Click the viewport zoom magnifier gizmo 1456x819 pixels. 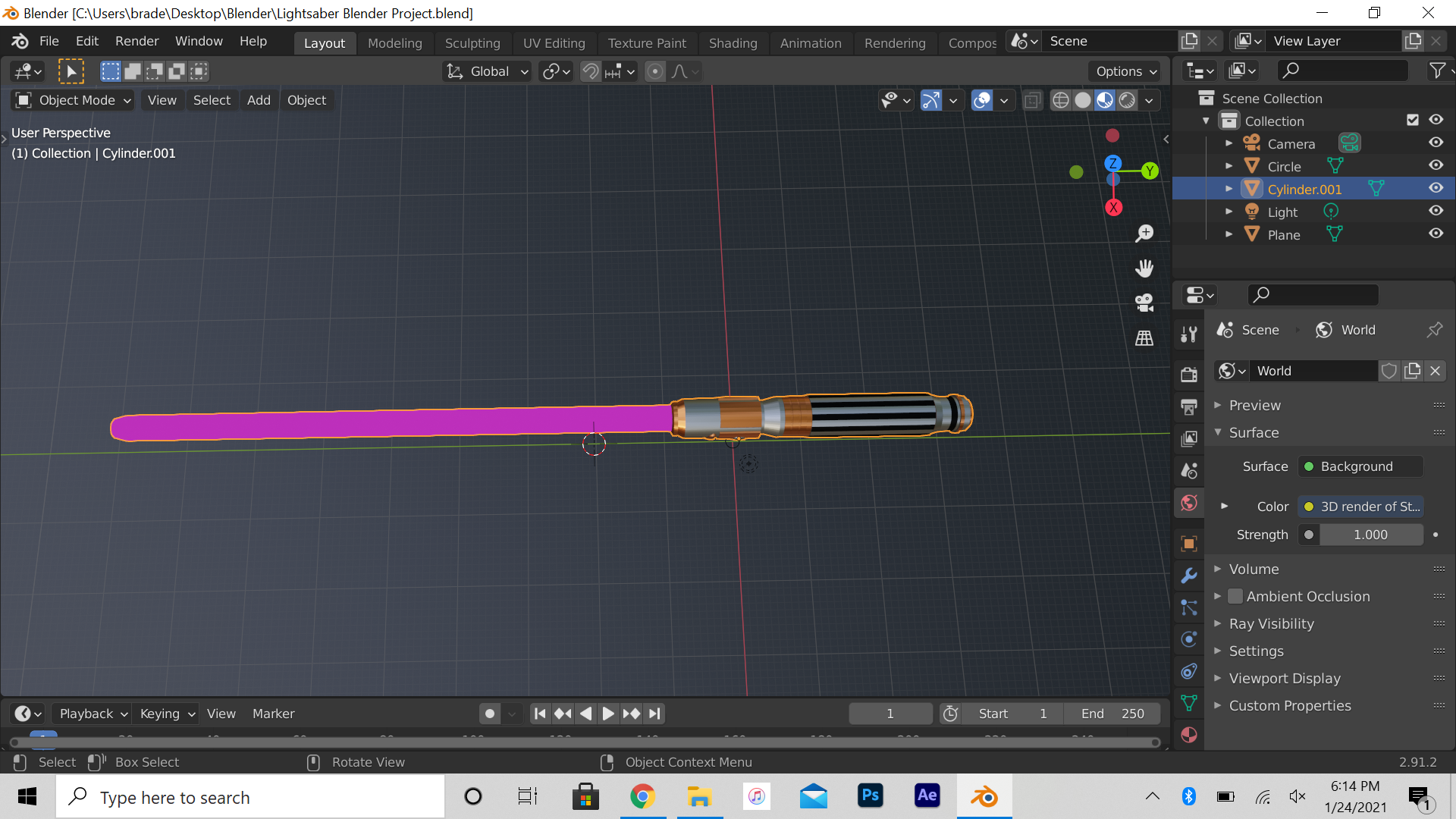pyautogui.click(x=1144, y=234)
